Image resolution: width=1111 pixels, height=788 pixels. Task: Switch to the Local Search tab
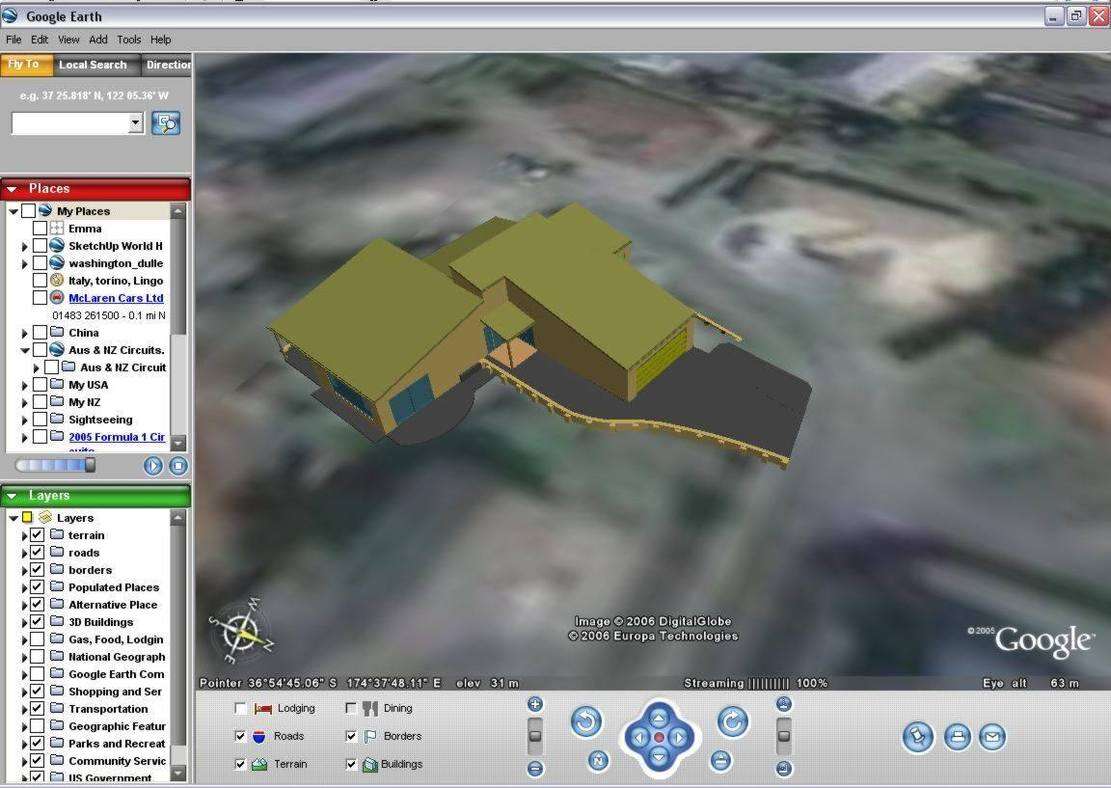coord(93,65)
